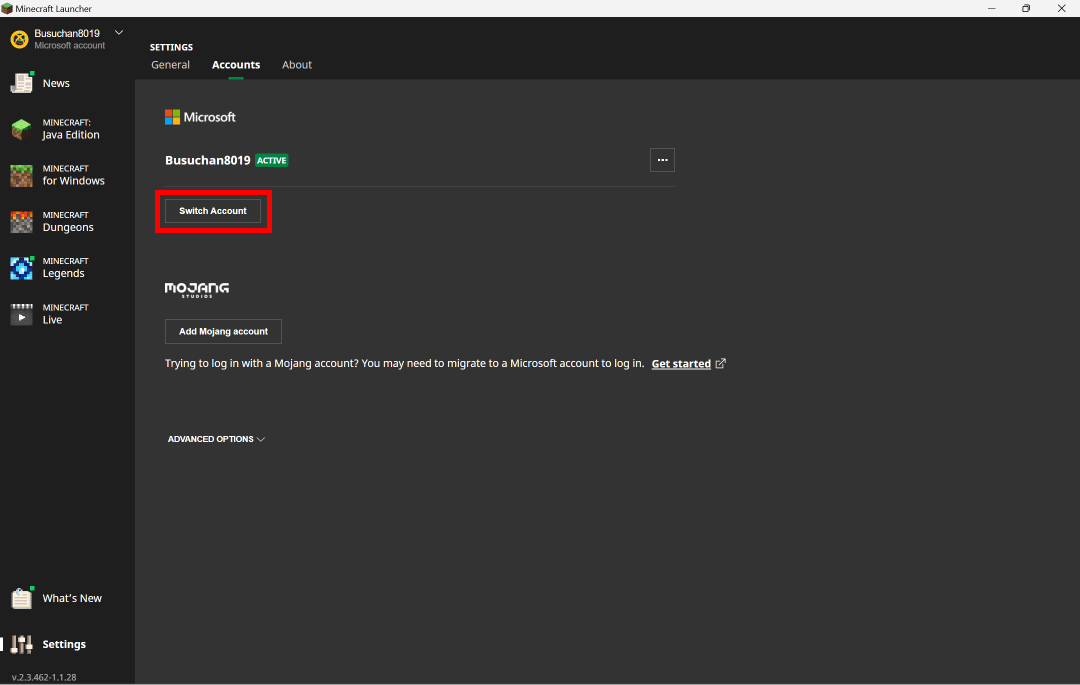
Task: Open Minecraft Live section
Action: [x=60, y=312]
